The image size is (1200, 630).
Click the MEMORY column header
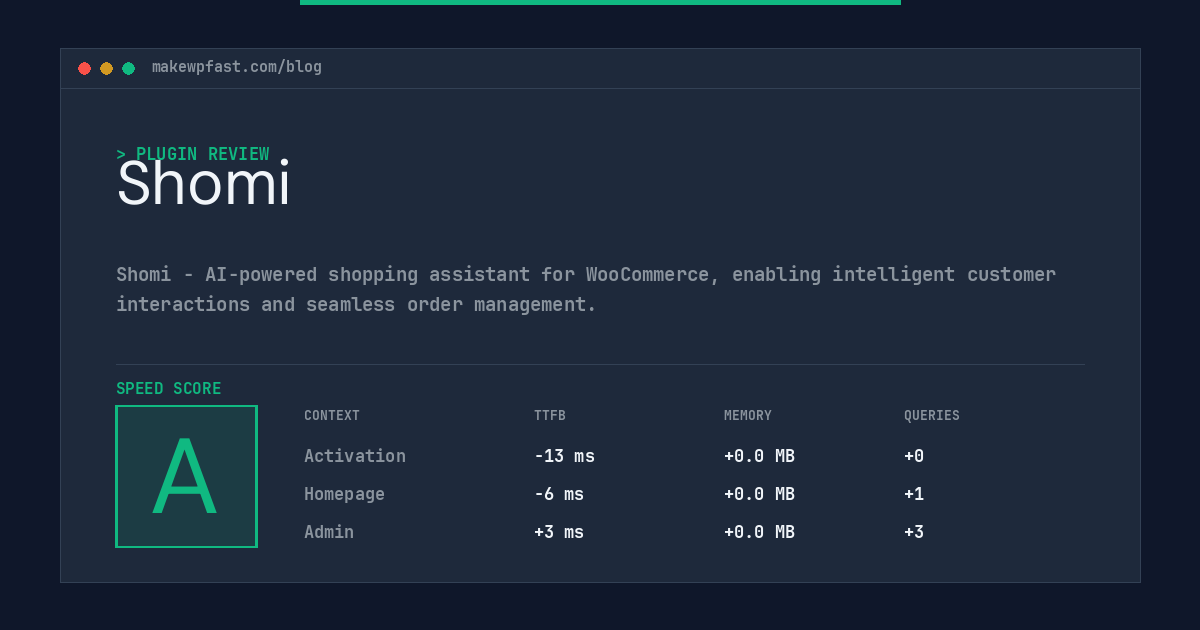[748, 416]
